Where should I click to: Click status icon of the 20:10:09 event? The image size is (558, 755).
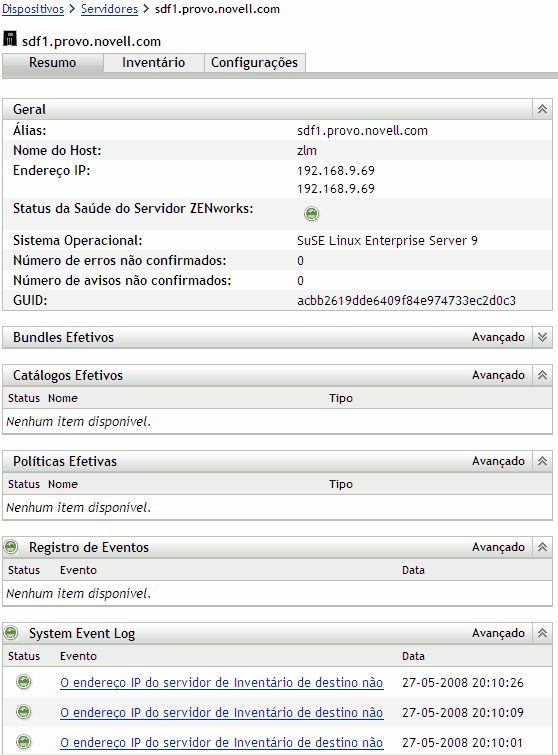[24, 712]
